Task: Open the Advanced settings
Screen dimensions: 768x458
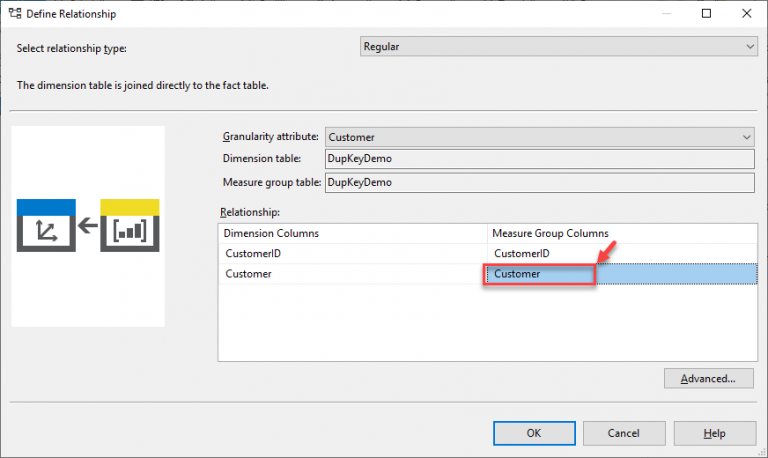Action: click(708, 379)
